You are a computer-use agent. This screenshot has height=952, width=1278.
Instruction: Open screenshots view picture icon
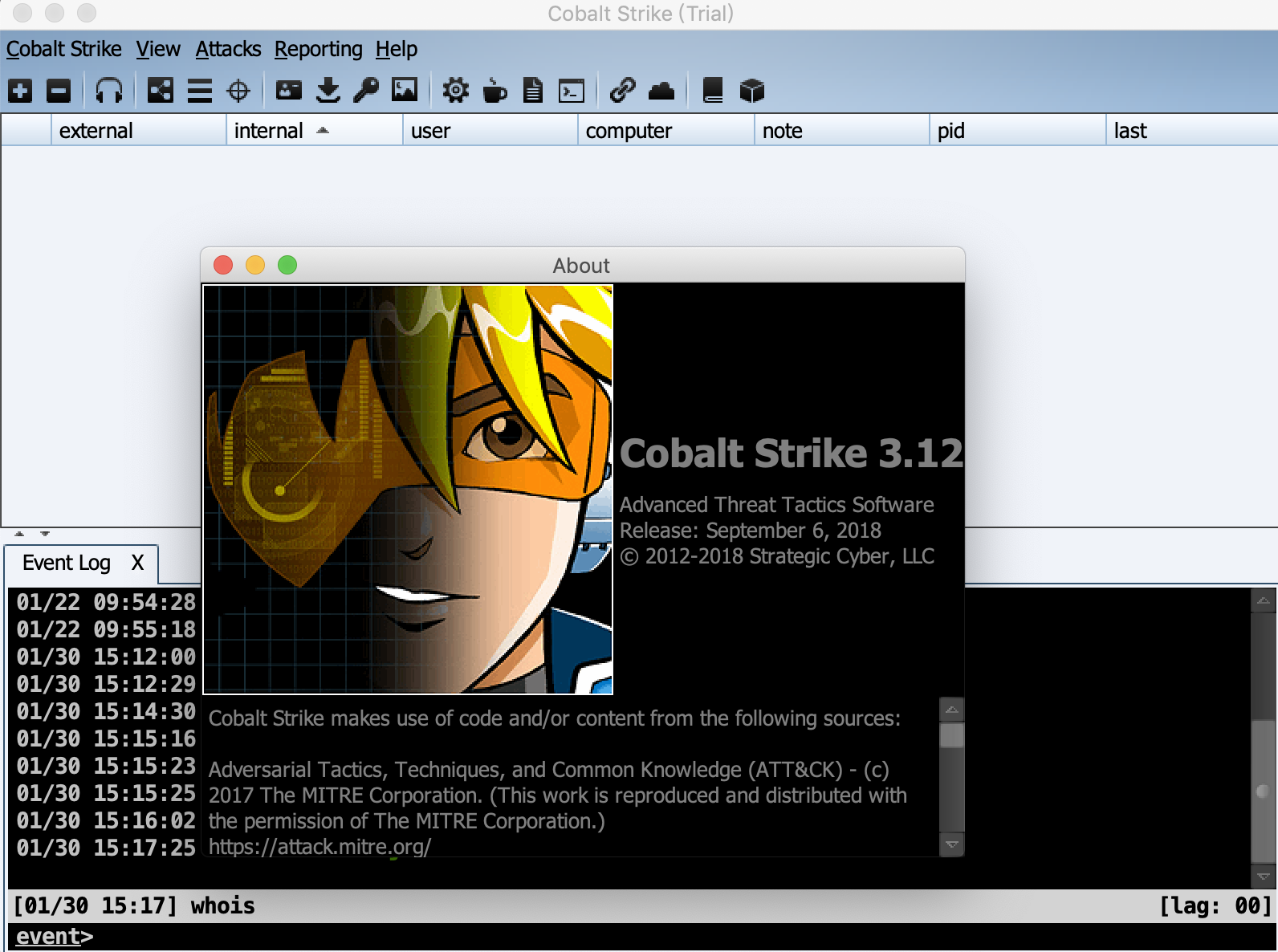(x=405, y=91)
